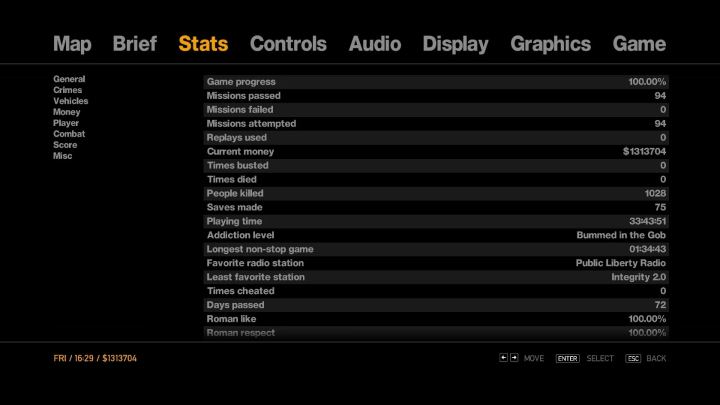Click the Integrity 2.0 value
Image resolution: width=720 pixels, height=405 pixels.
click(639, 277)
